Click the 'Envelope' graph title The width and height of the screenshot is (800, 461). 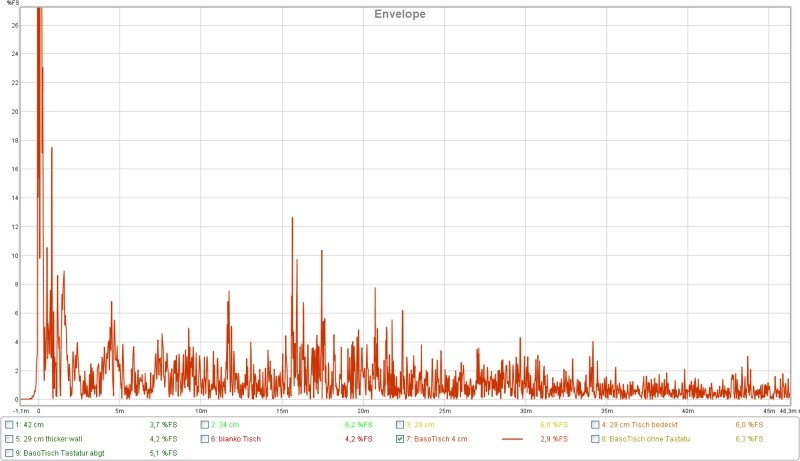tap(399, 14)
